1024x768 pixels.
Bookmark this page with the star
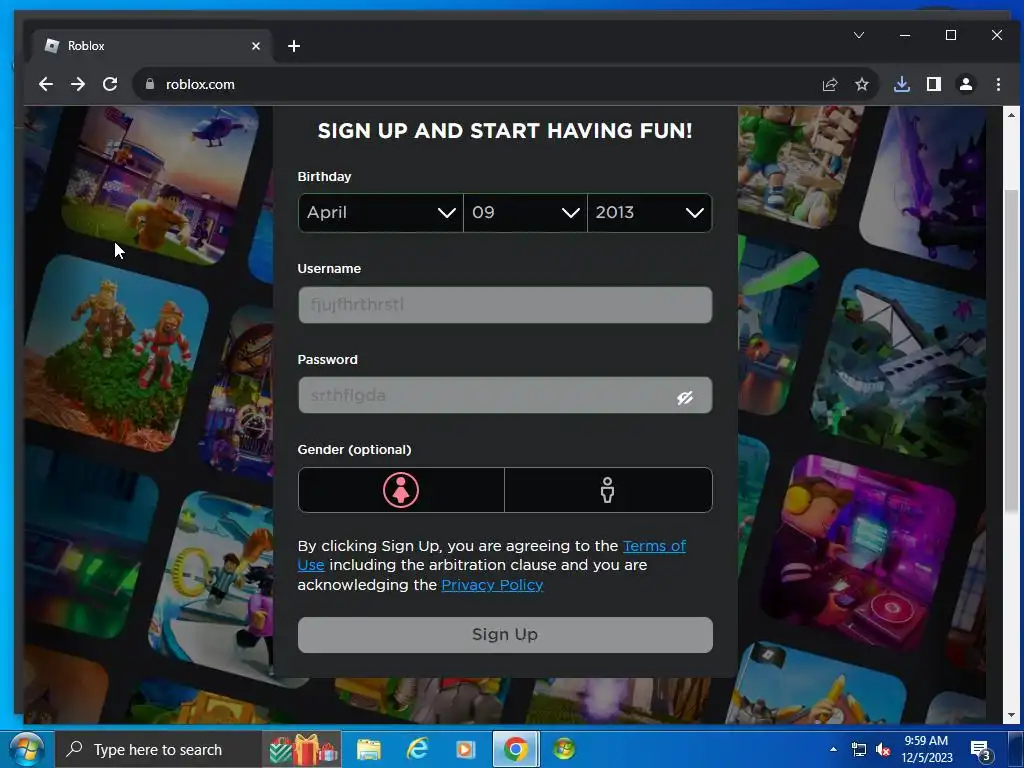pyautogui.click(x=862, y=84)
